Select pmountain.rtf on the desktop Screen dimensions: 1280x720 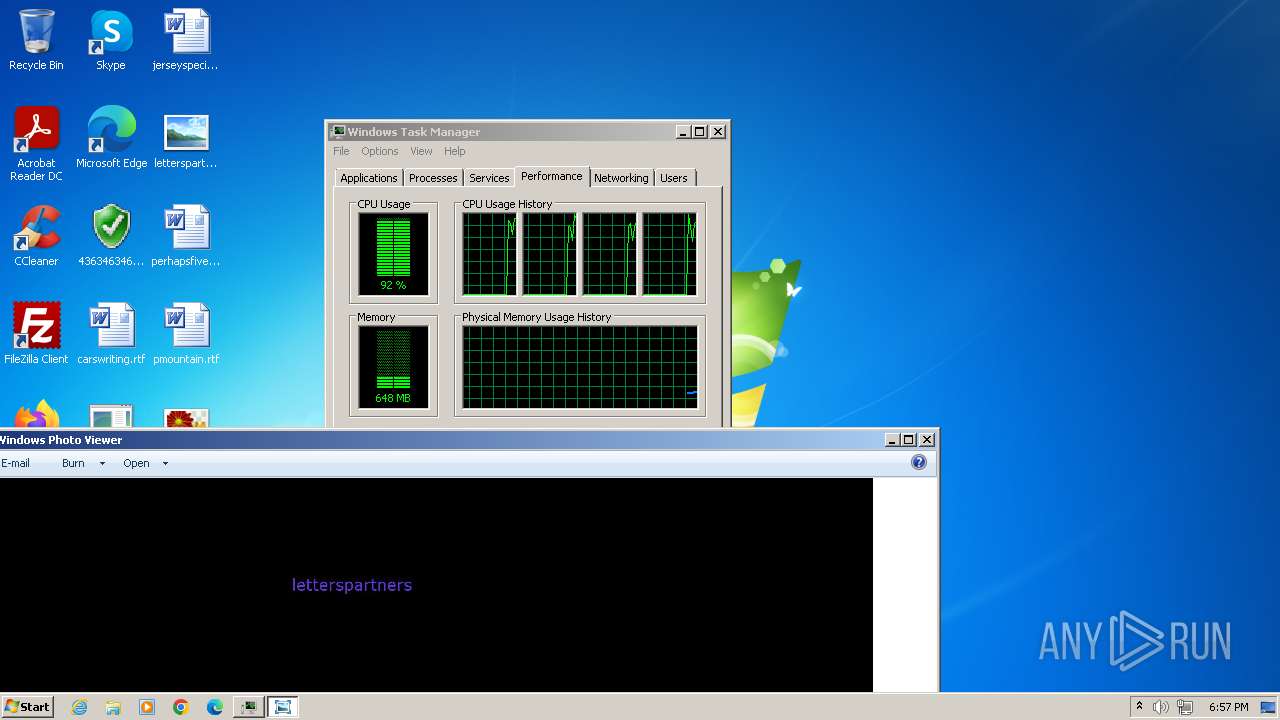[x=186, y=334]
